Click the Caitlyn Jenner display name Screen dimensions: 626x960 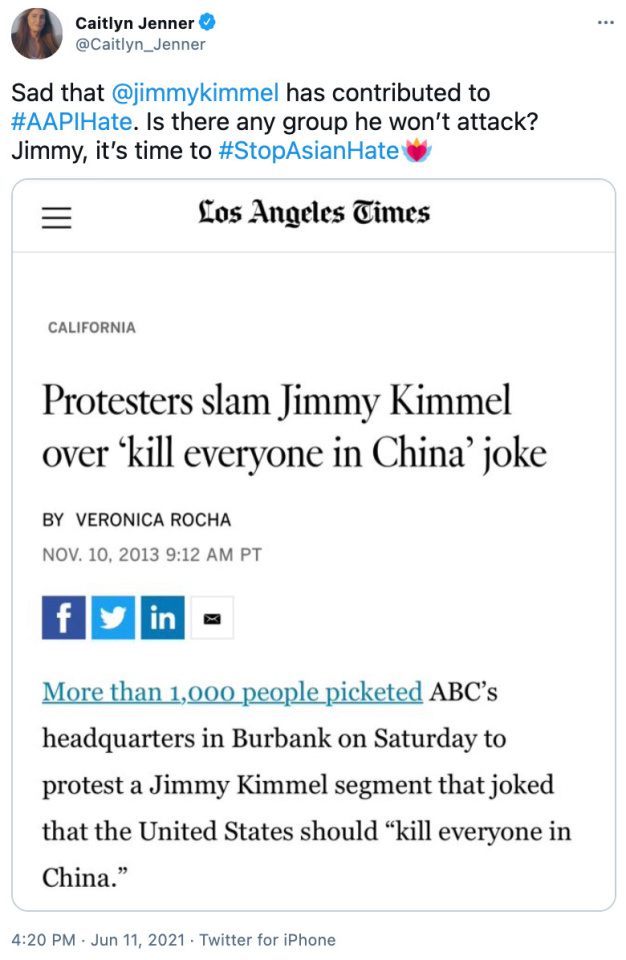tap(134, 23)
